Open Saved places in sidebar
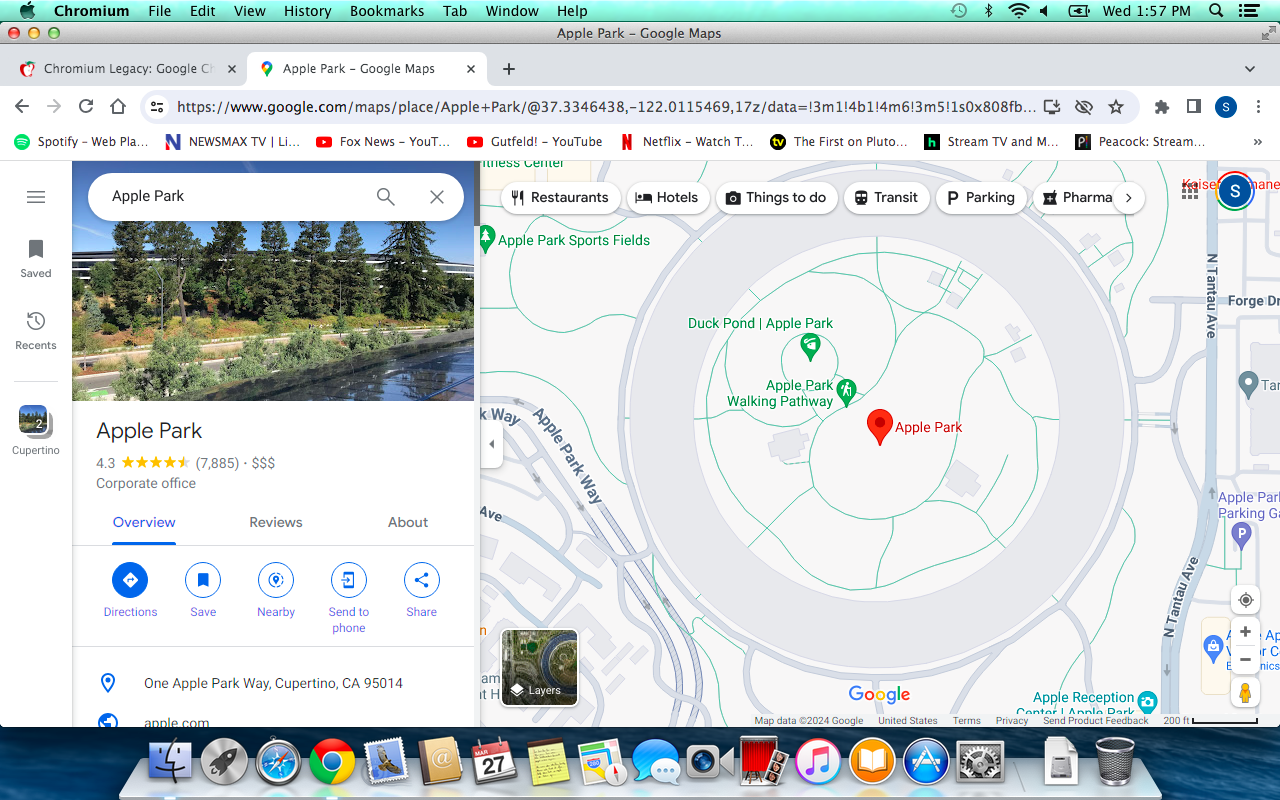The image size is (1280, 800). click(x=36, y=258)
